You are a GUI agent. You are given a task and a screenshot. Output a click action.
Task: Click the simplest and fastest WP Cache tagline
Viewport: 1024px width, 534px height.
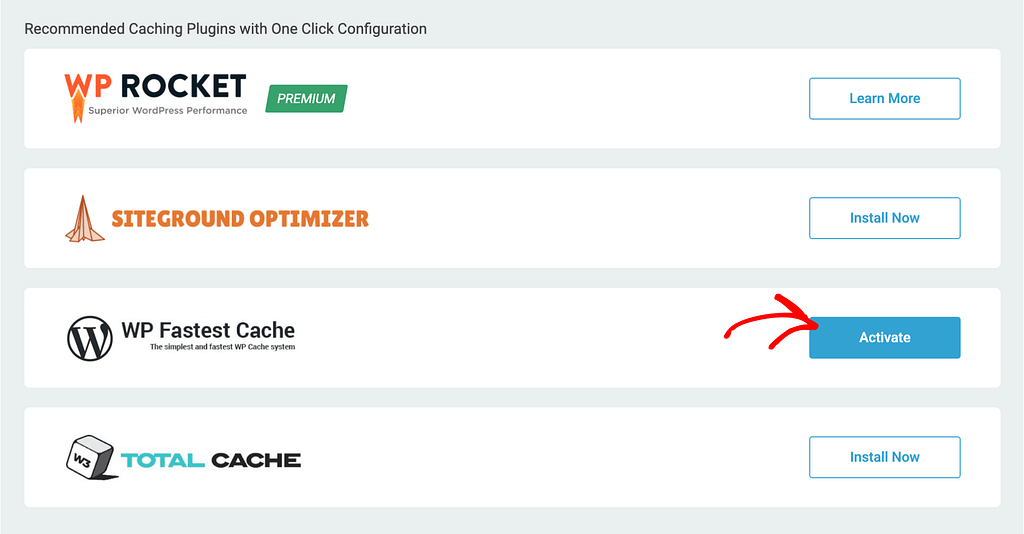223,347
